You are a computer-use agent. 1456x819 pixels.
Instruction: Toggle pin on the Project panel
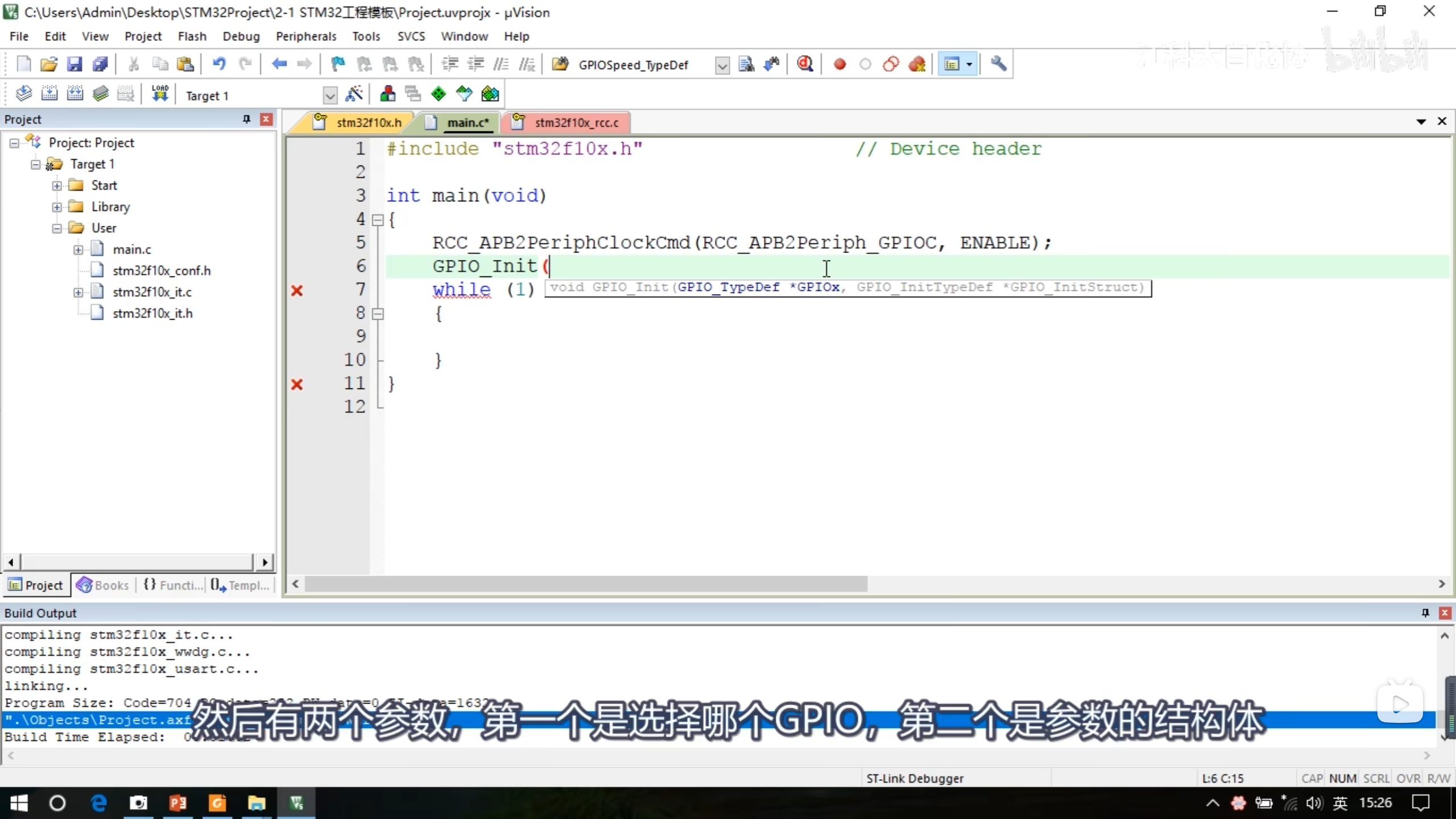click(x=246, y=119)
